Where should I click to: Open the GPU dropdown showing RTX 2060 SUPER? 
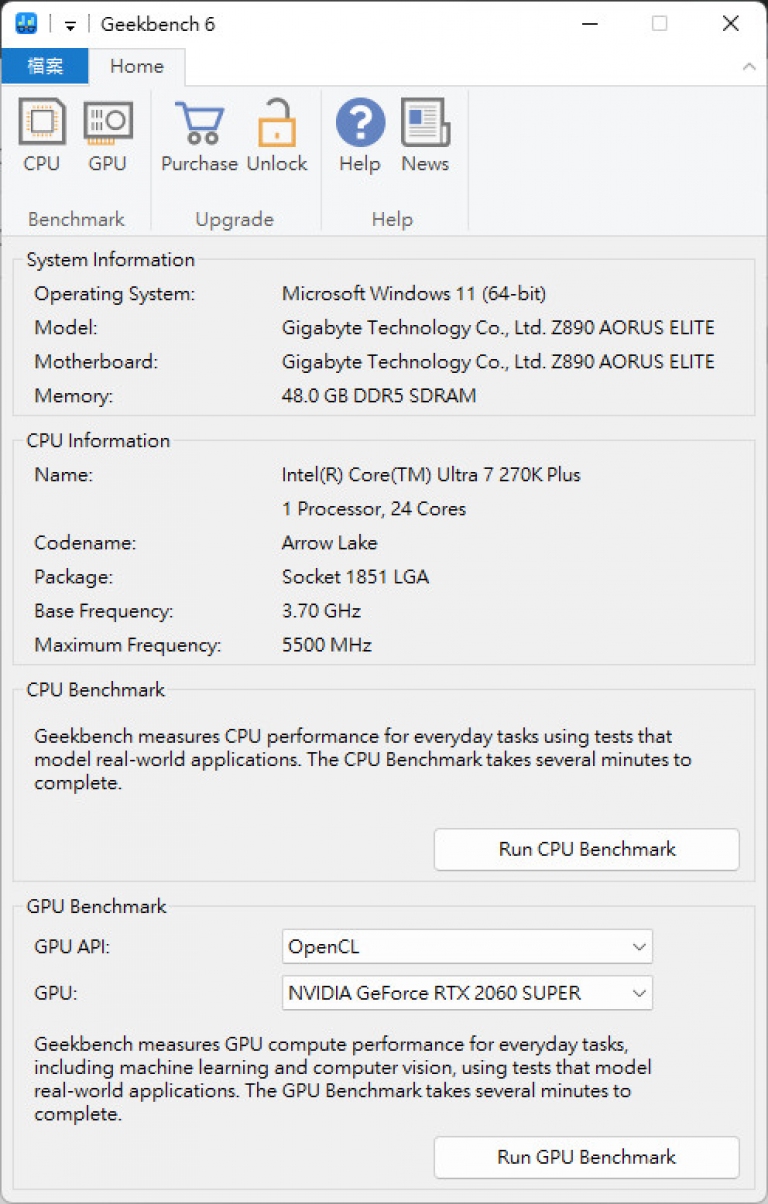point(467,993)
